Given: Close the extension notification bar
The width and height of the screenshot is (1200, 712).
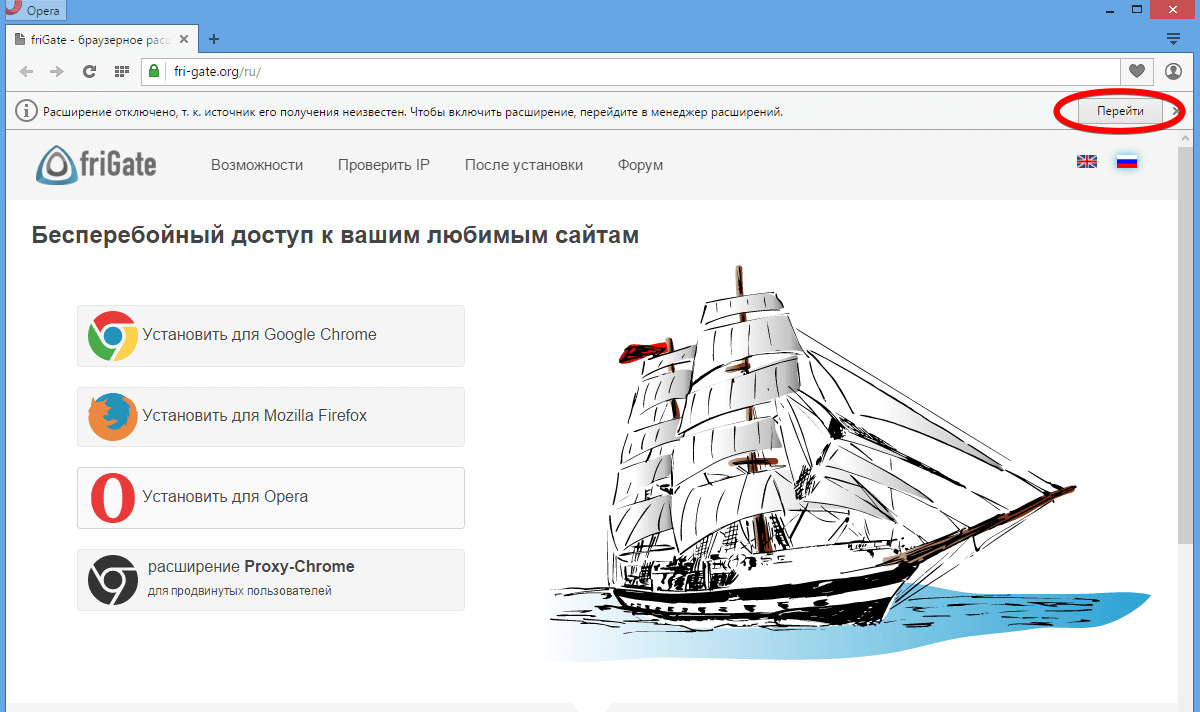Looking at the screenshot, I should [x=1176, y=111].
